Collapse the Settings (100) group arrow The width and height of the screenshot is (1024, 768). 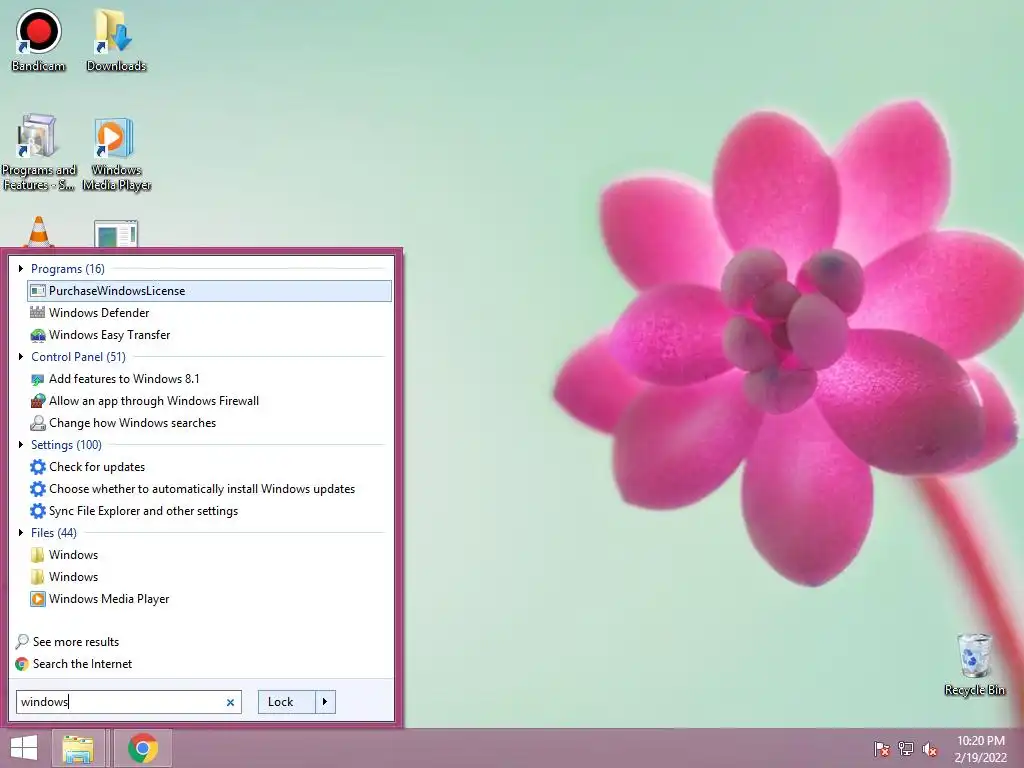pyautogui.click(x=21, y=445)
